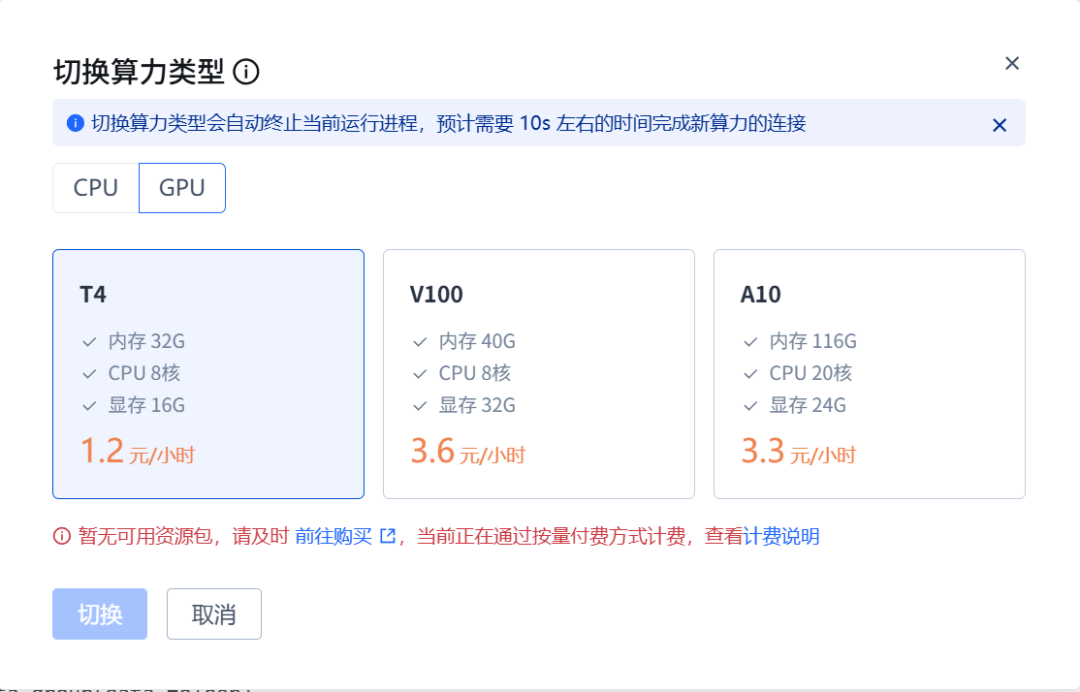Switch to the CPU tab

(96, 188)
